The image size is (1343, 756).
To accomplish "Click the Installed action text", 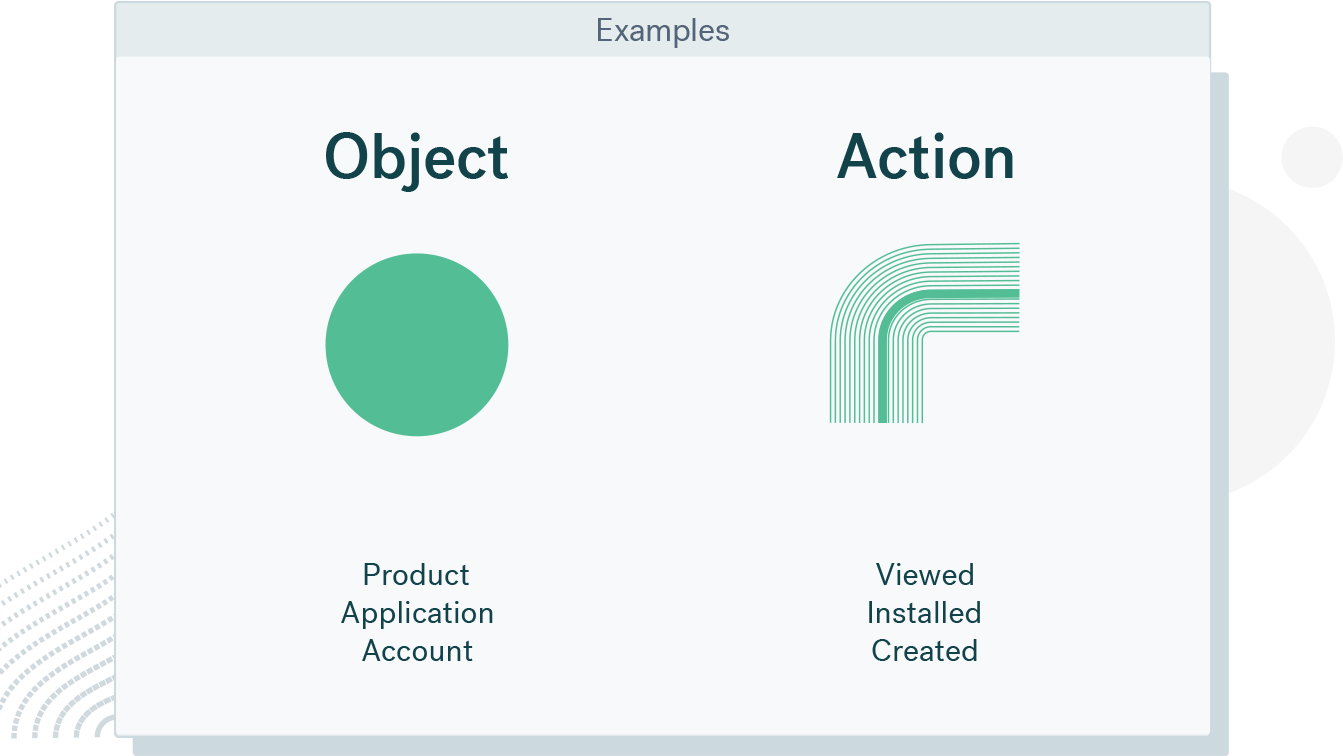I will pos(924,613).
